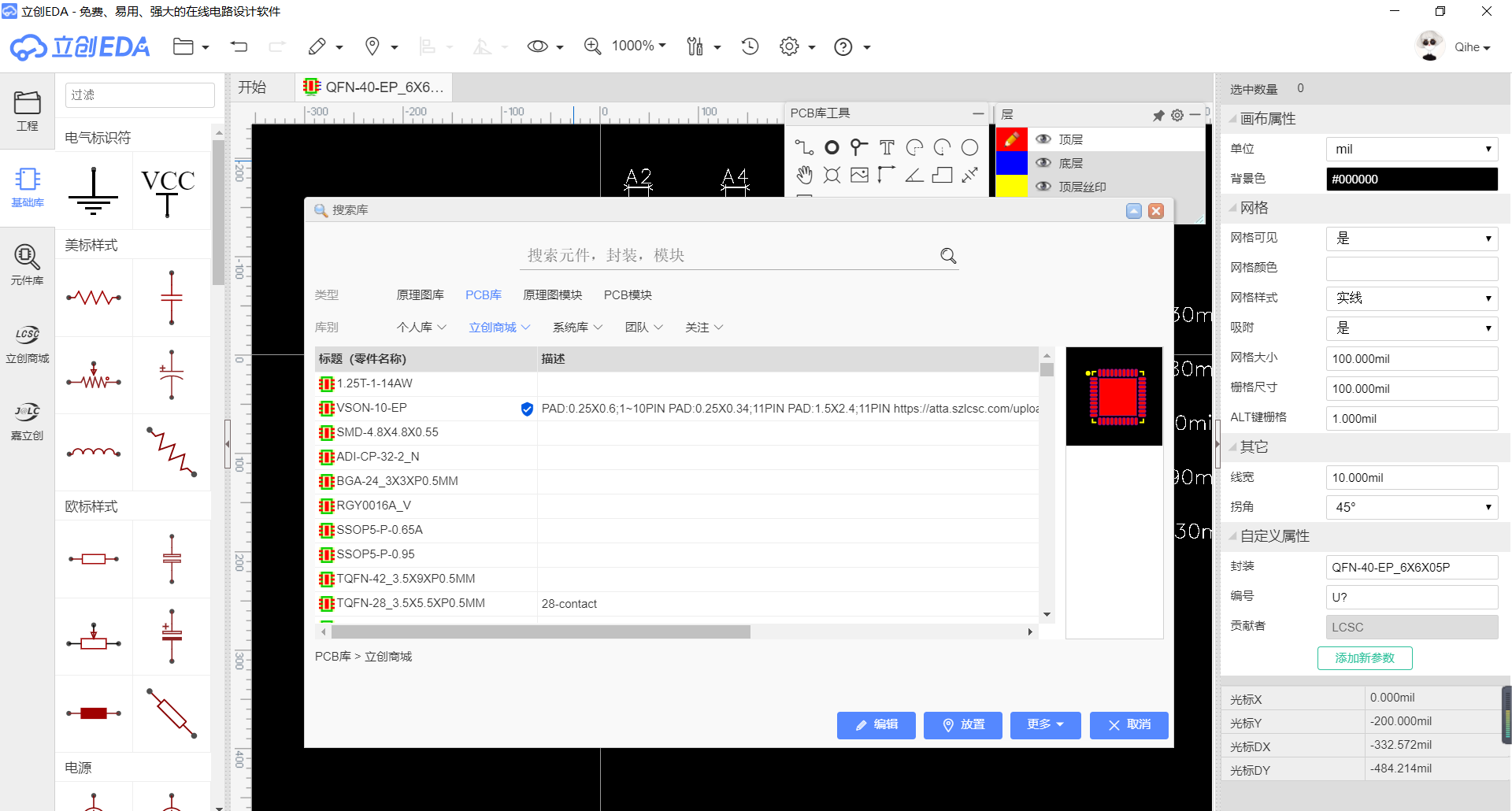The image size is (1512, 811).
Task: Select the Pad tool in PCB tools
Action: (x=832, y=147)
